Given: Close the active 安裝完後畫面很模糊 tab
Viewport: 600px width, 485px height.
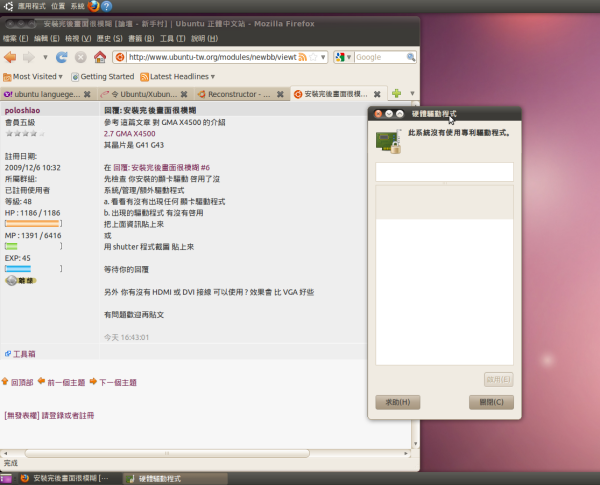Looking at the screenshot, I should [377, 94].
